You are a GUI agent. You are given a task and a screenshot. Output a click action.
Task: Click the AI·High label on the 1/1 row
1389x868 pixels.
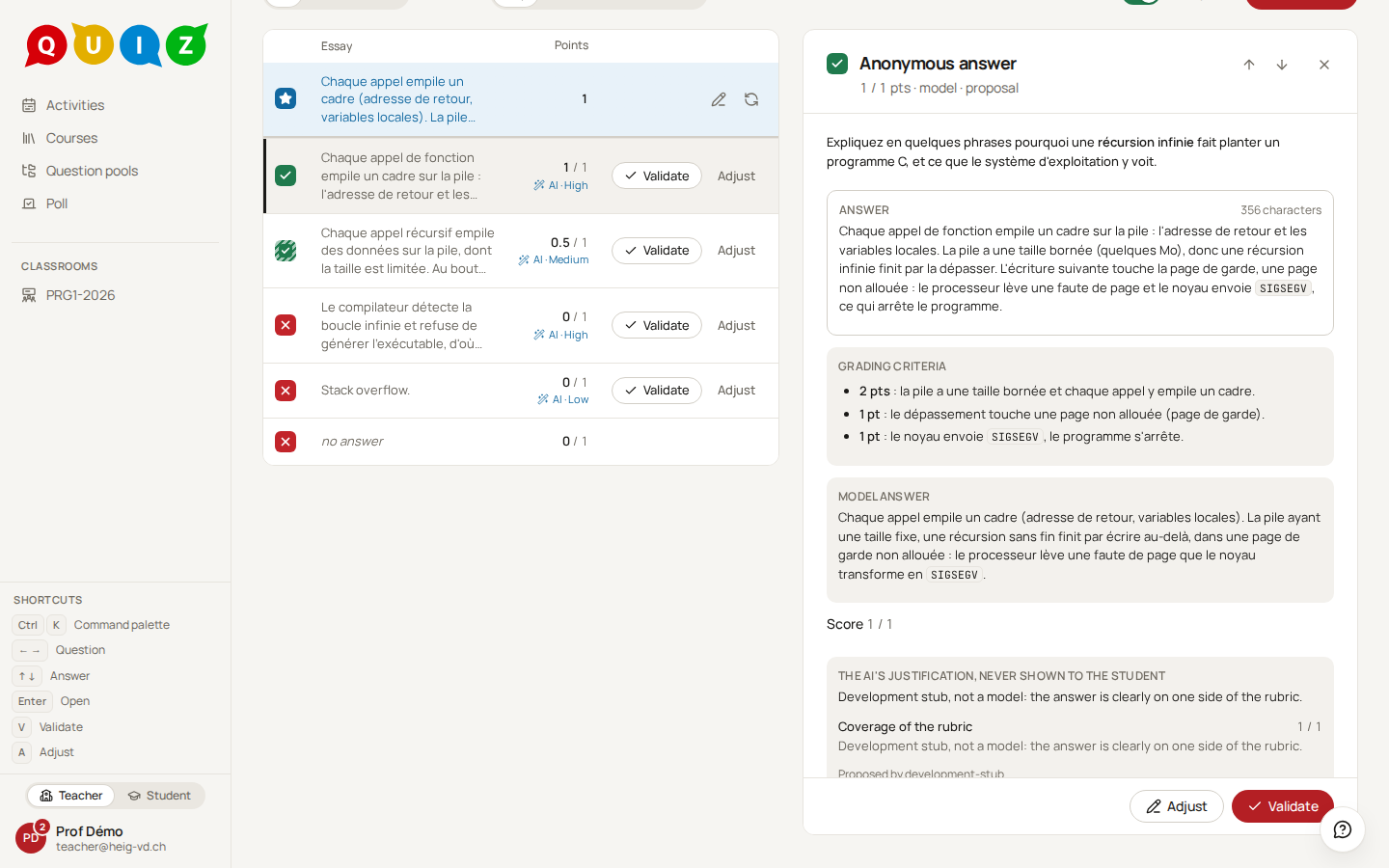tap(561, 186)
